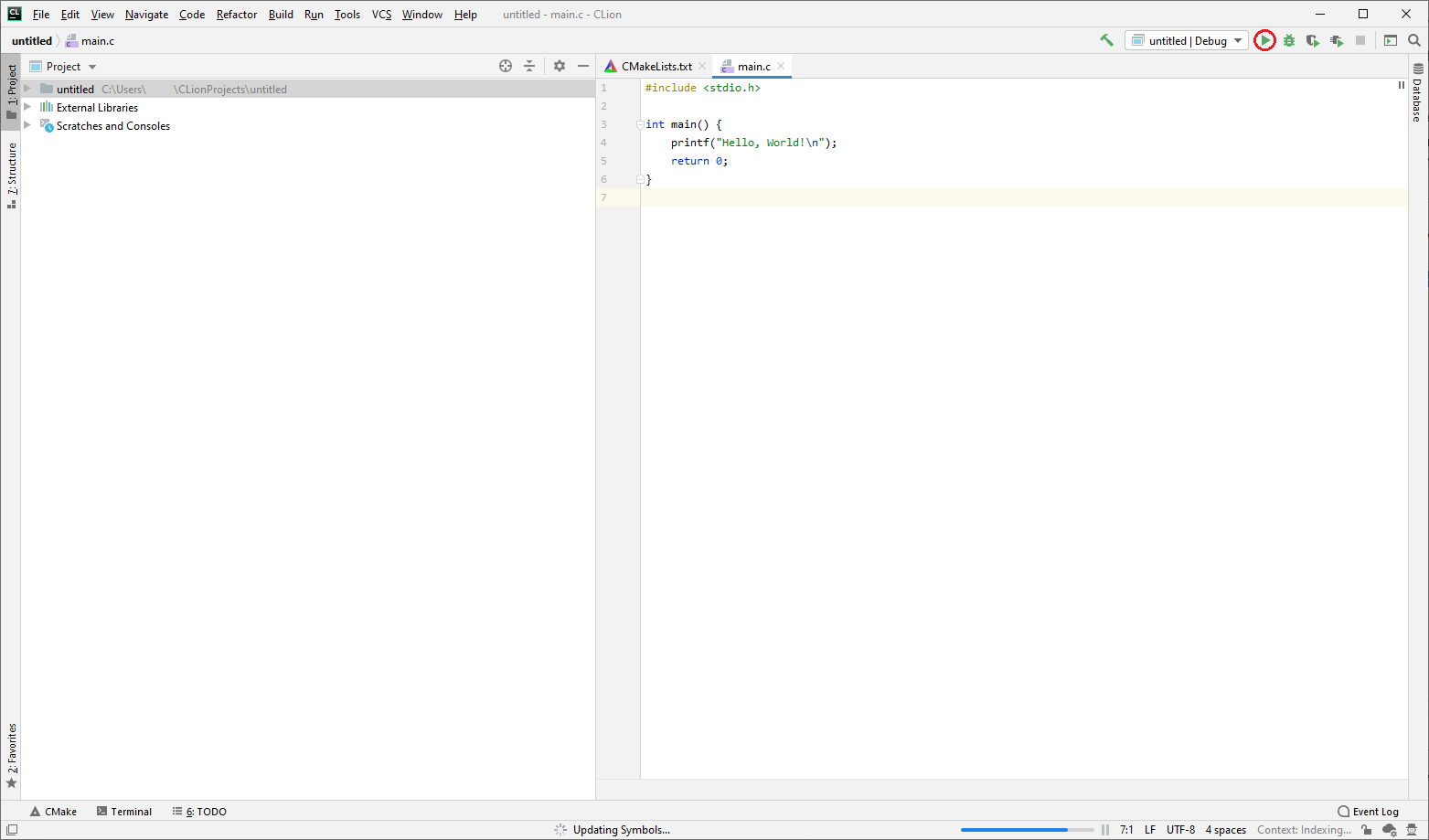This screenshot has height=840, width=1429.
Task: Open Search Everywhere magnifier
Action: click(1414, 40)
